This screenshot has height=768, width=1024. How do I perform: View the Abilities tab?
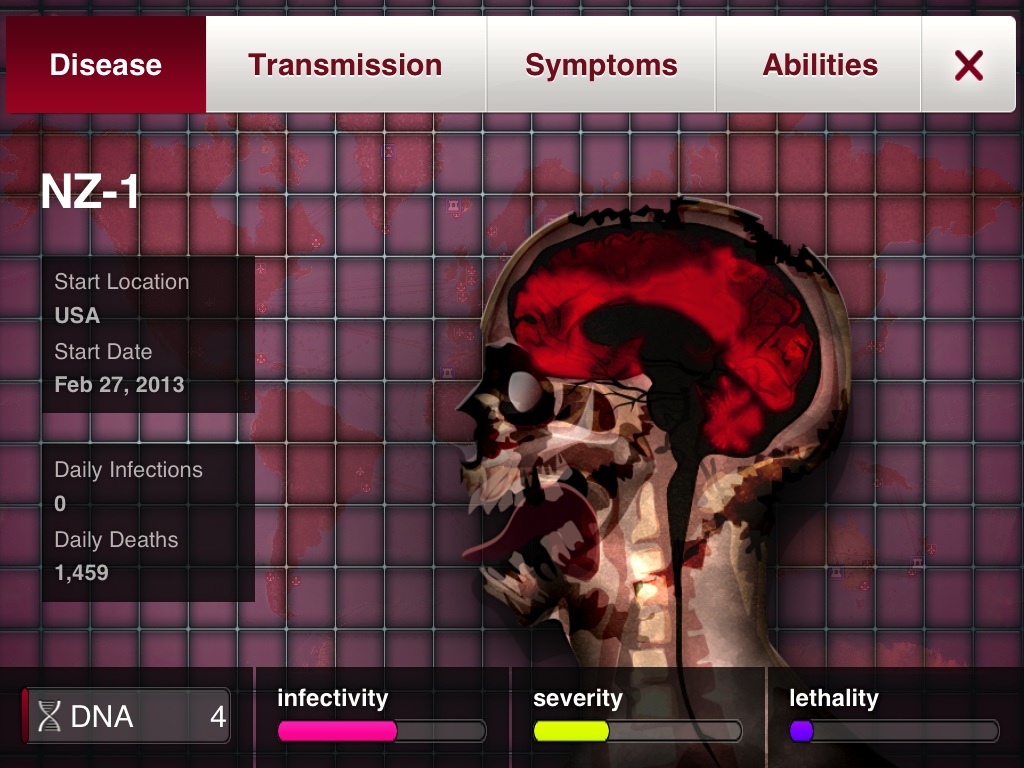click(x=819, y=64)
